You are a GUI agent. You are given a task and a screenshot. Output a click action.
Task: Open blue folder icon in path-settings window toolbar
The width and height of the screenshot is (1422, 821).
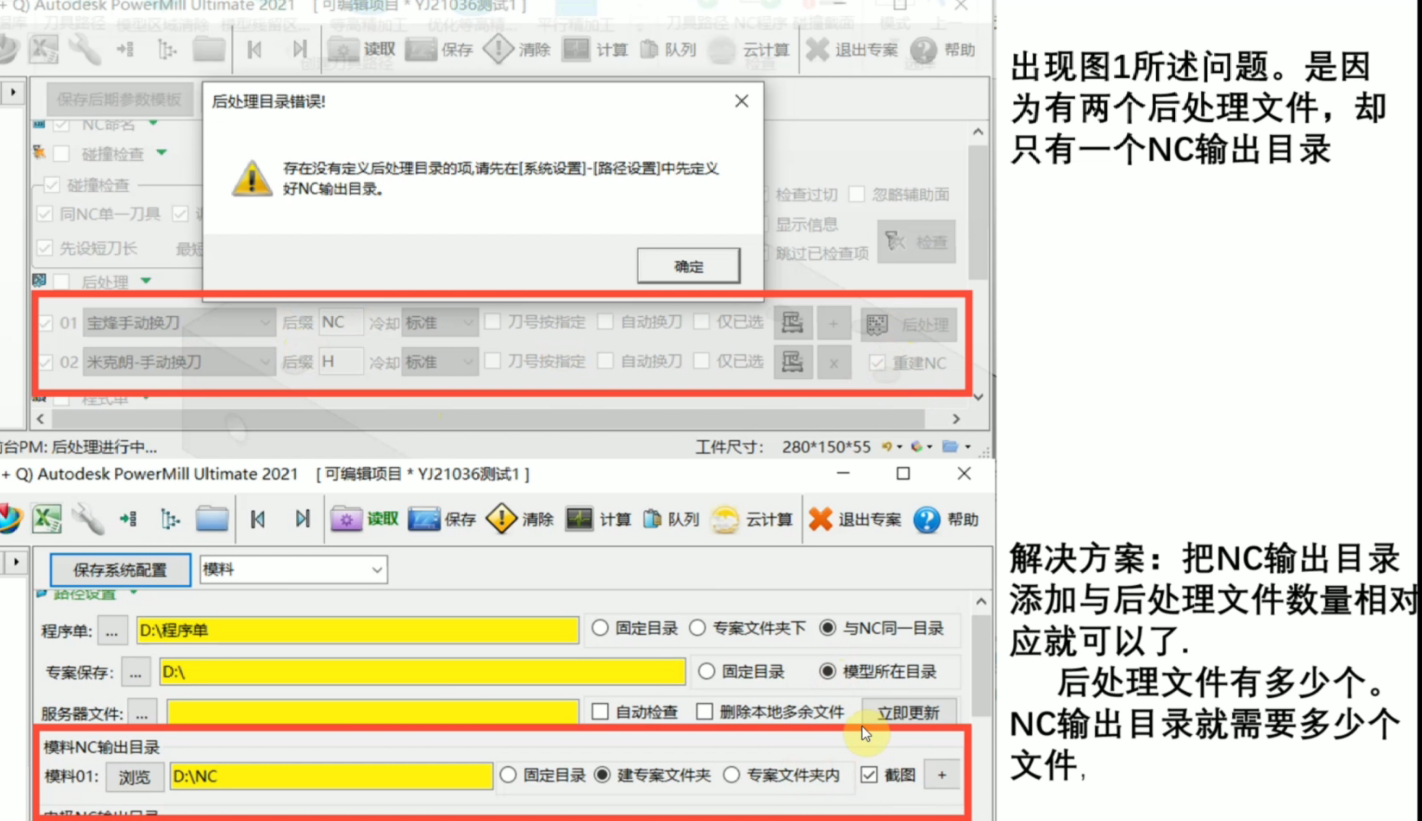coord(212,519)
